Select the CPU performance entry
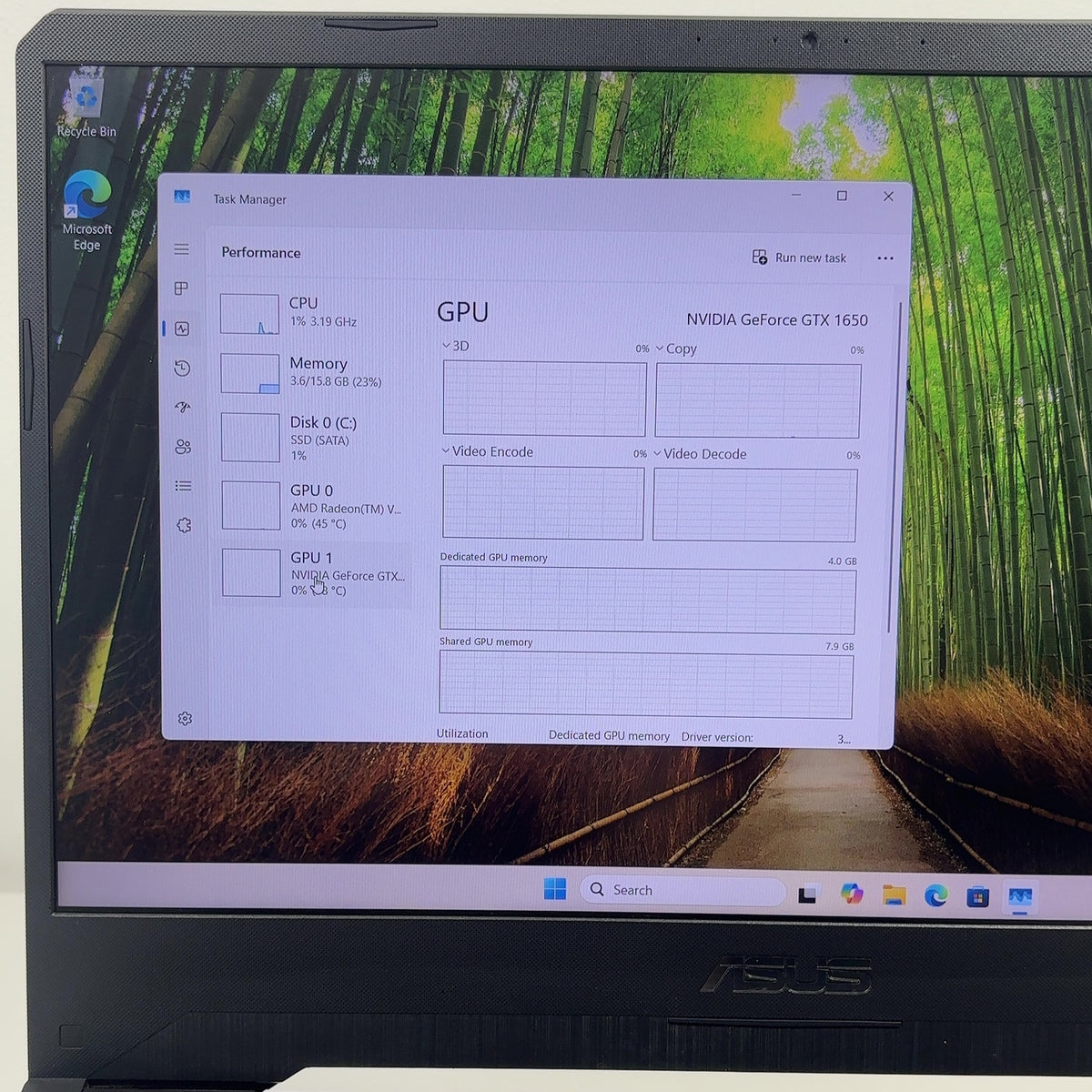 tap(312, 312)
